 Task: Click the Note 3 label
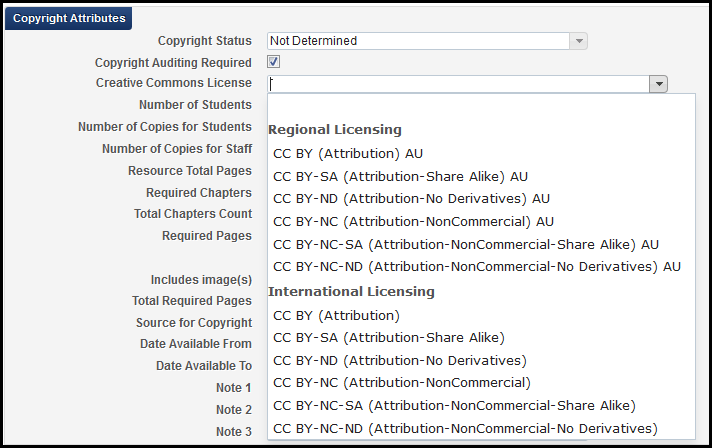click(233, 431)
